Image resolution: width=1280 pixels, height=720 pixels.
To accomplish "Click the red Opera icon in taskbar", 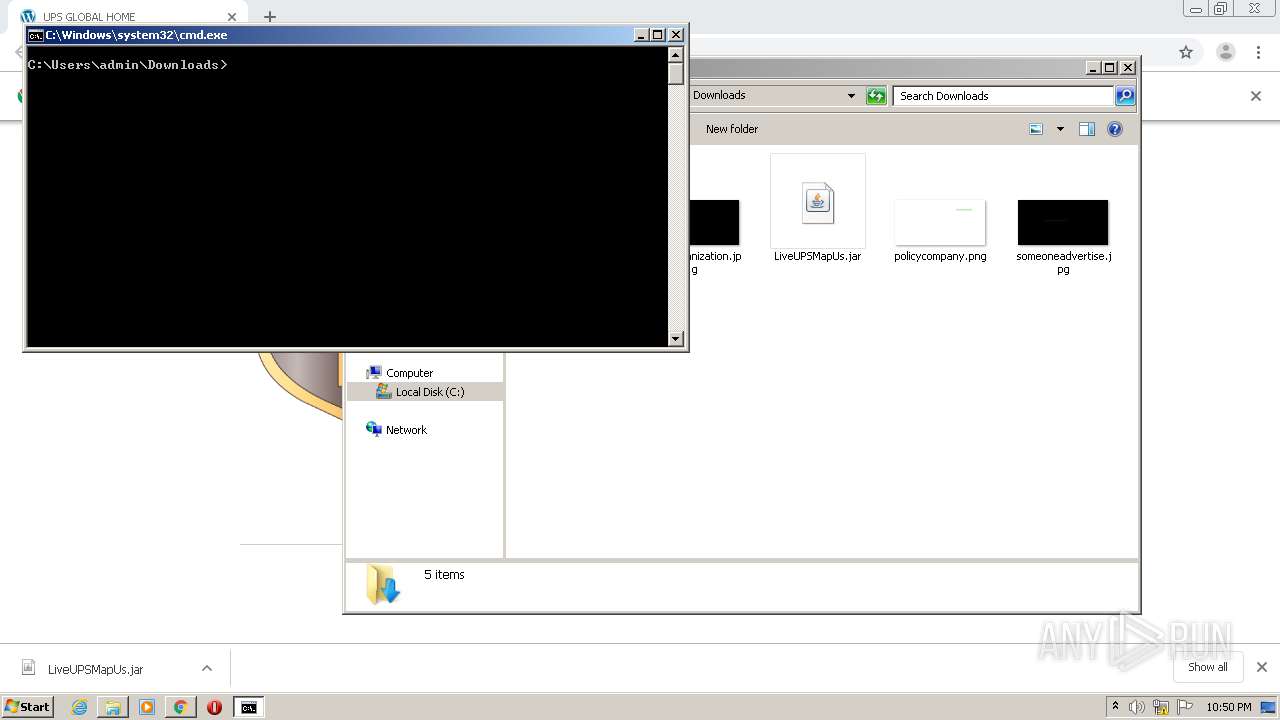I will (x=214, y=707).
